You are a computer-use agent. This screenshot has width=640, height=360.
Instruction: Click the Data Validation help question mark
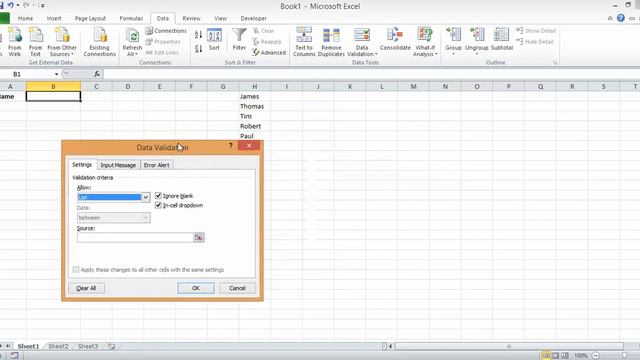[x=231, y=146]
